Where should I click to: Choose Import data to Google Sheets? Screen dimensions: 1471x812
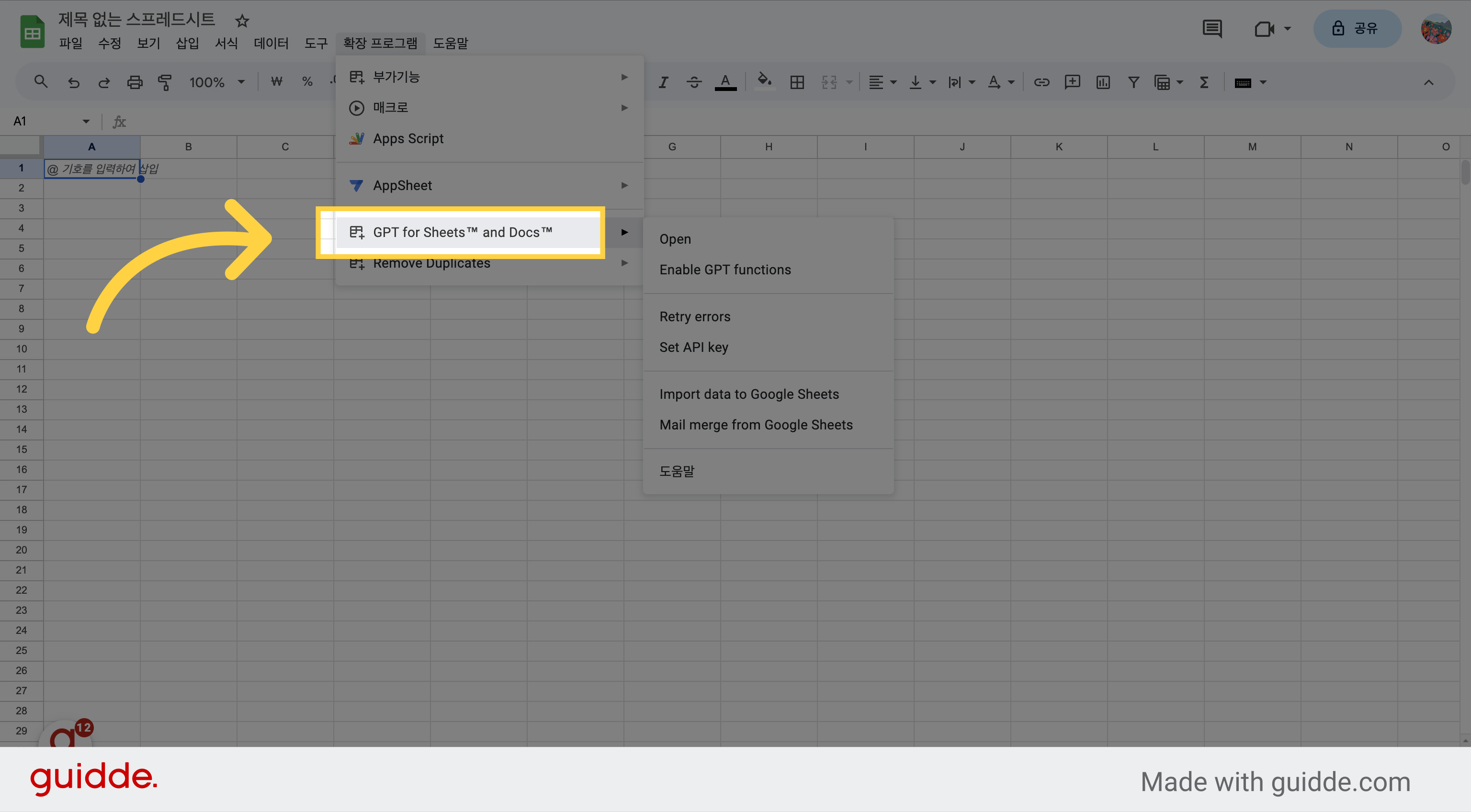(x=768, y=394)
